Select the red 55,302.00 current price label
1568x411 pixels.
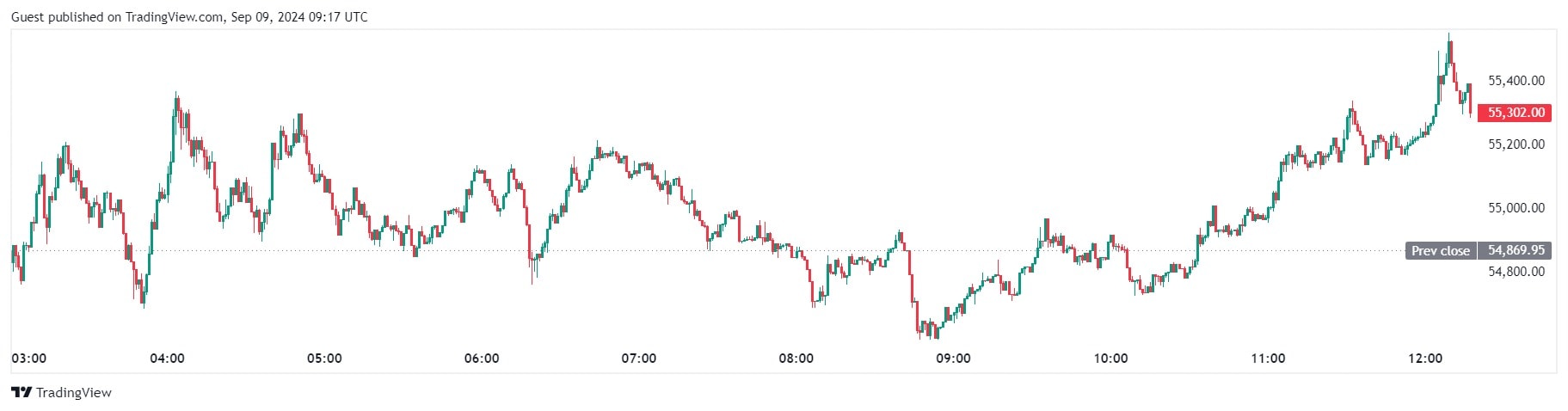(x=1516, y=113)
